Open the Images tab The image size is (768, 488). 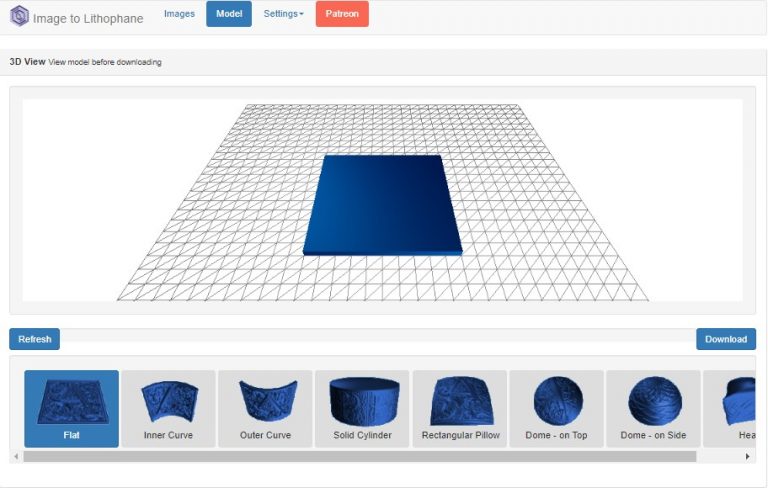(x=179, y=14)
